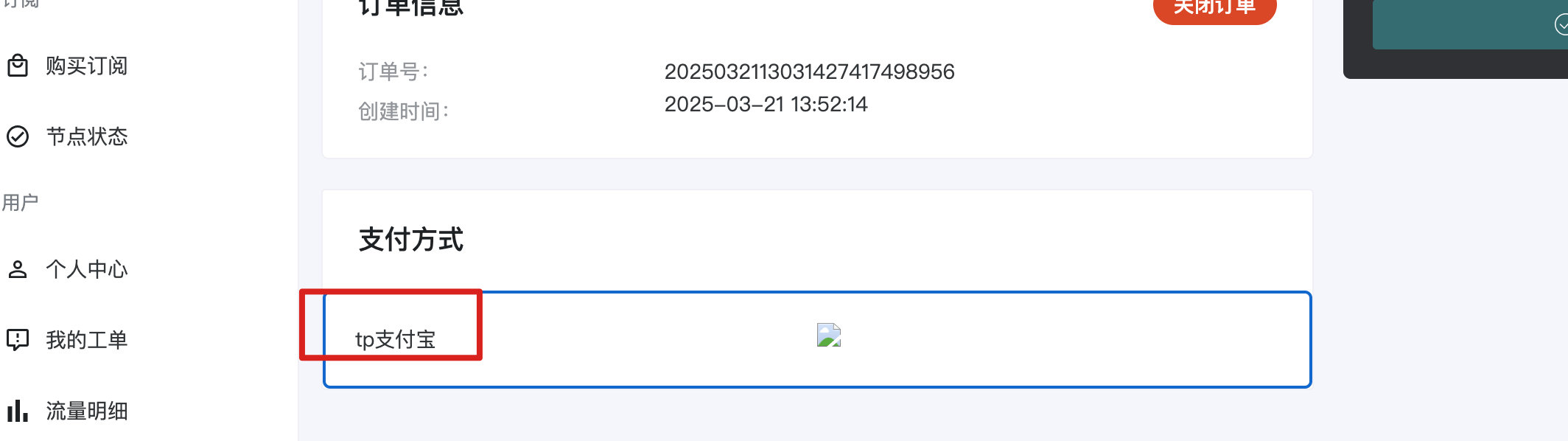Click the 支付方式 section heading
This screenshot has height=441, width=1568.
411,240
